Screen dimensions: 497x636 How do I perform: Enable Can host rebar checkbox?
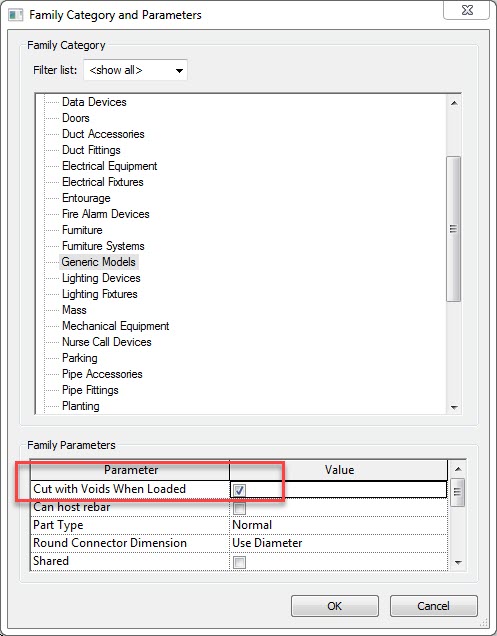coord(239,508)
